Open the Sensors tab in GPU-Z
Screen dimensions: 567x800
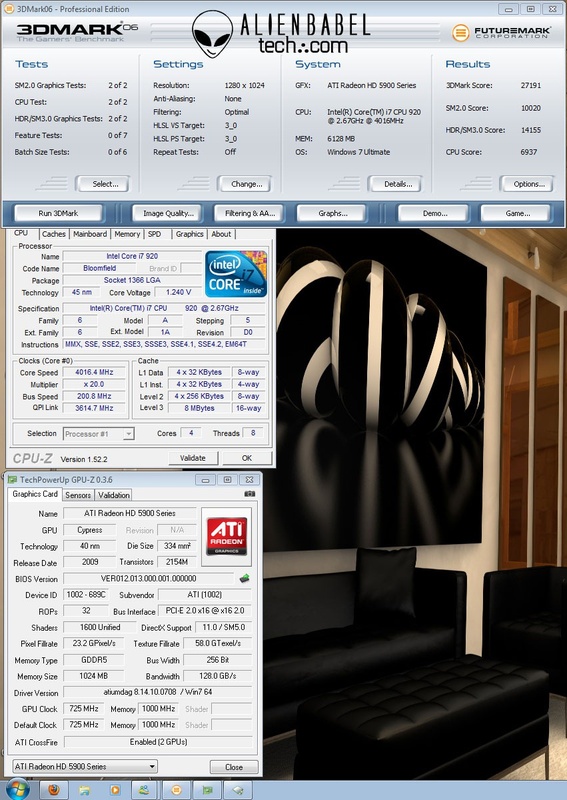[78, 495]
